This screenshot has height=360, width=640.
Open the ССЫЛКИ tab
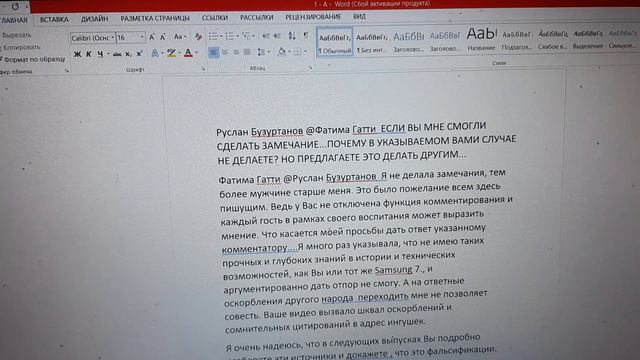click(215, 18)
